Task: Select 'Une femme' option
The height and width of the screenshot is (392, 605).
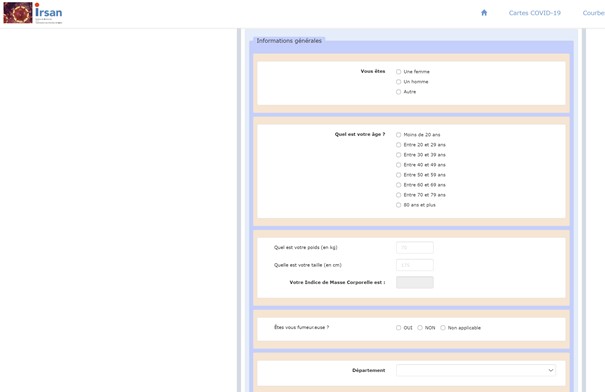Action: click(399, 72)
